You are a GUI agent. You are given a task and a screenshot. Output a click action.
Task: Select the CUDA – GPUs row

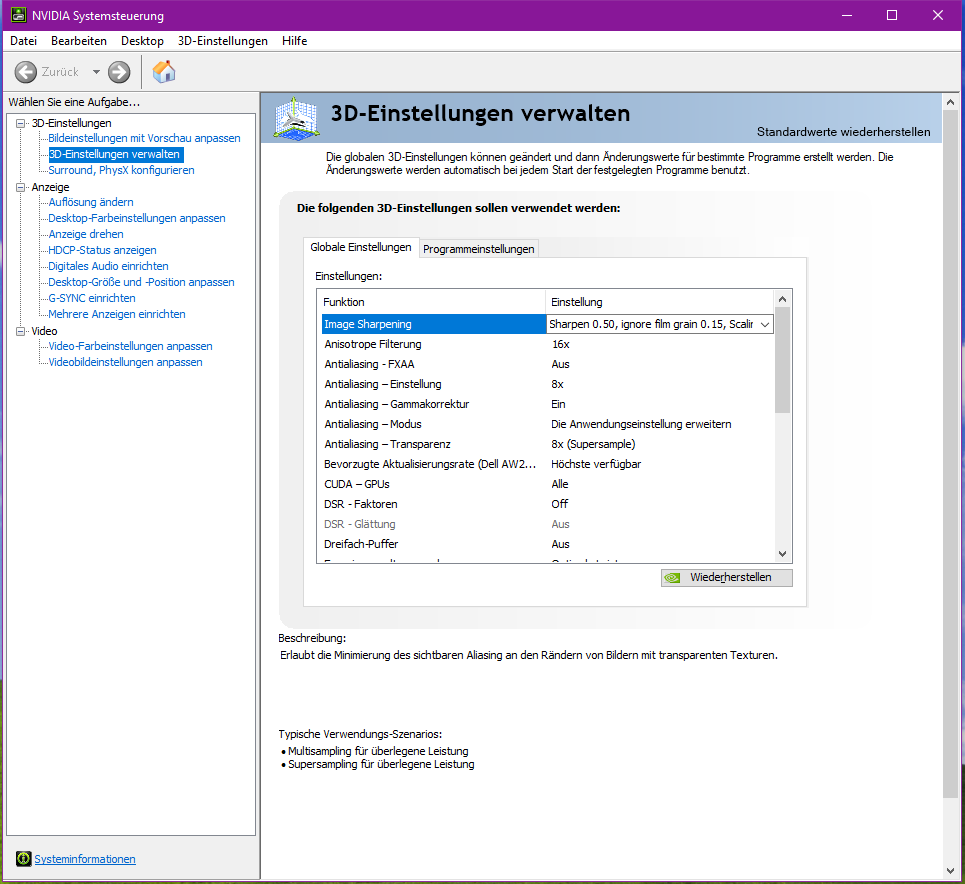coord(548,484)
